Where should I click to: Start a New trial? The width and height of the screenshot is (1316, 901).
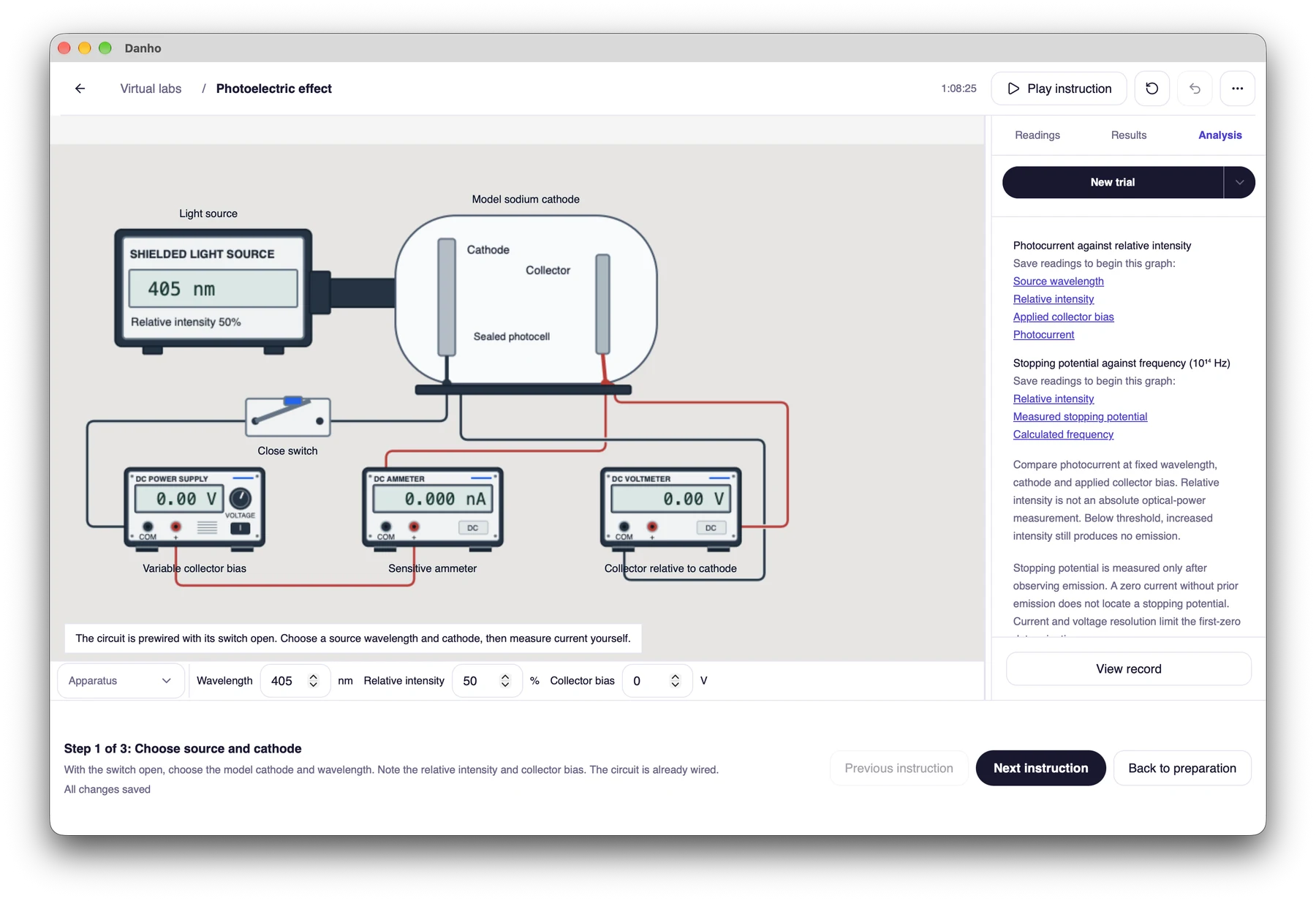(1113, 182)
